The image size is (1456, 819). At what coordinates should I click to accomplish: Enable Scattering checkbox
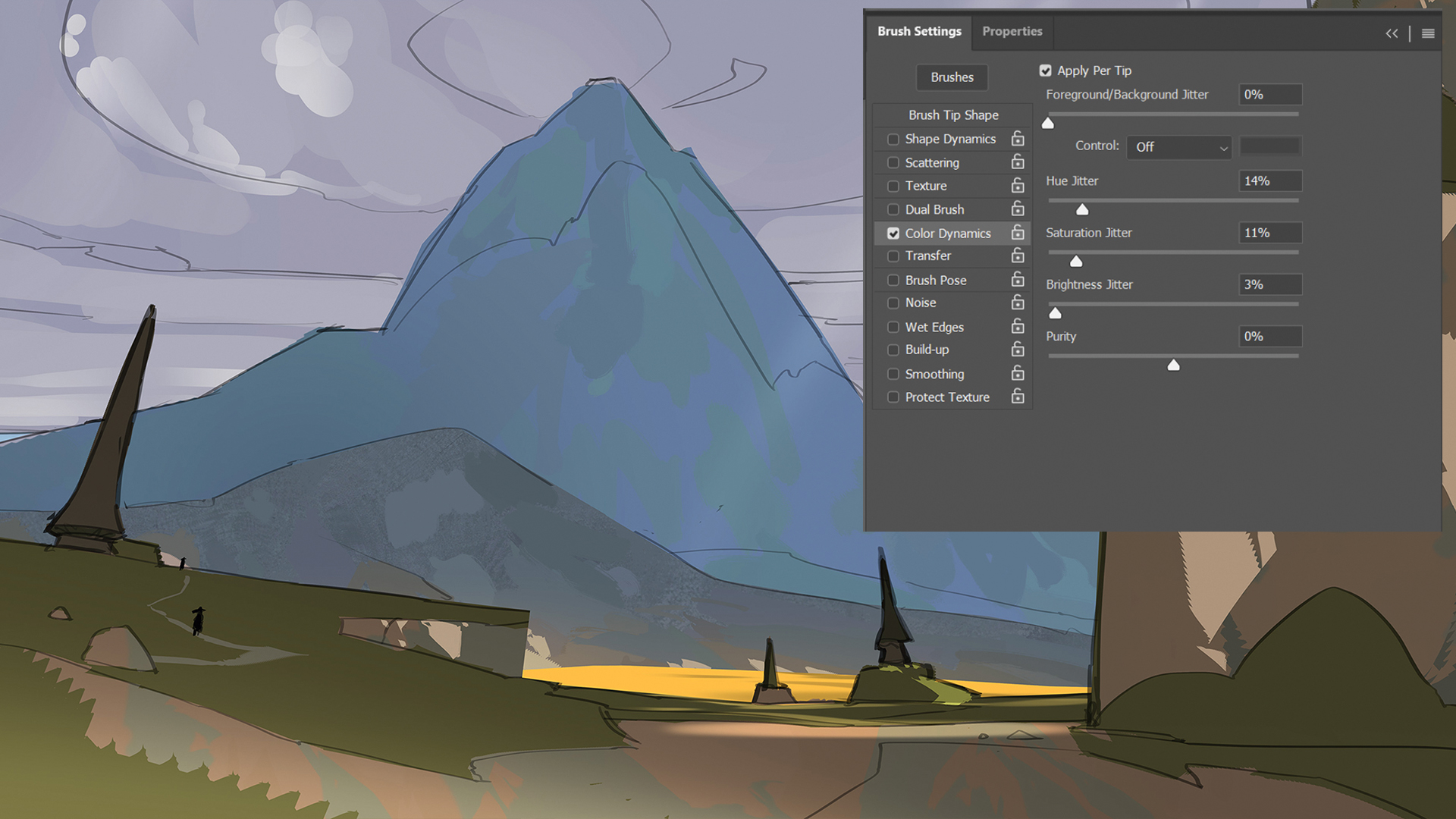893,163
